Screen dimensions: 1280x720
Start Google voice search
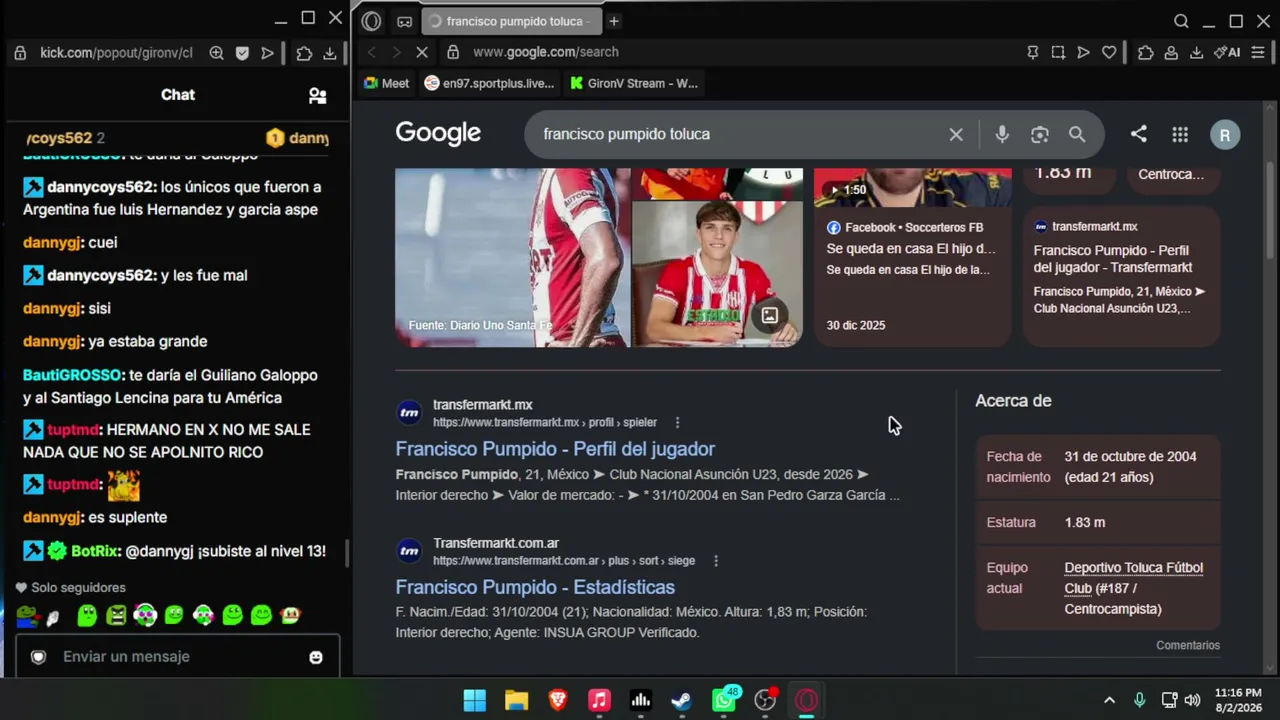tap(1002, 134)
